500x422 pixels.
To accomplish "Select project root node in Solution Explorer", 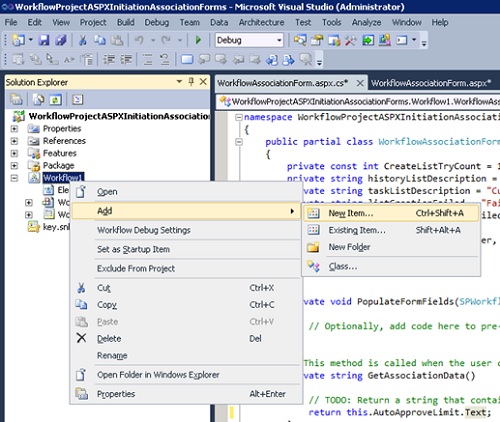I will 119,116.
